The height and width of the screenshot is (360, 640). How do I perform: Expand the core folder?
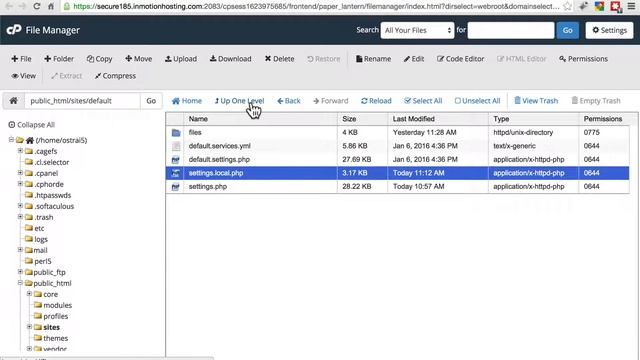[29, 294]
